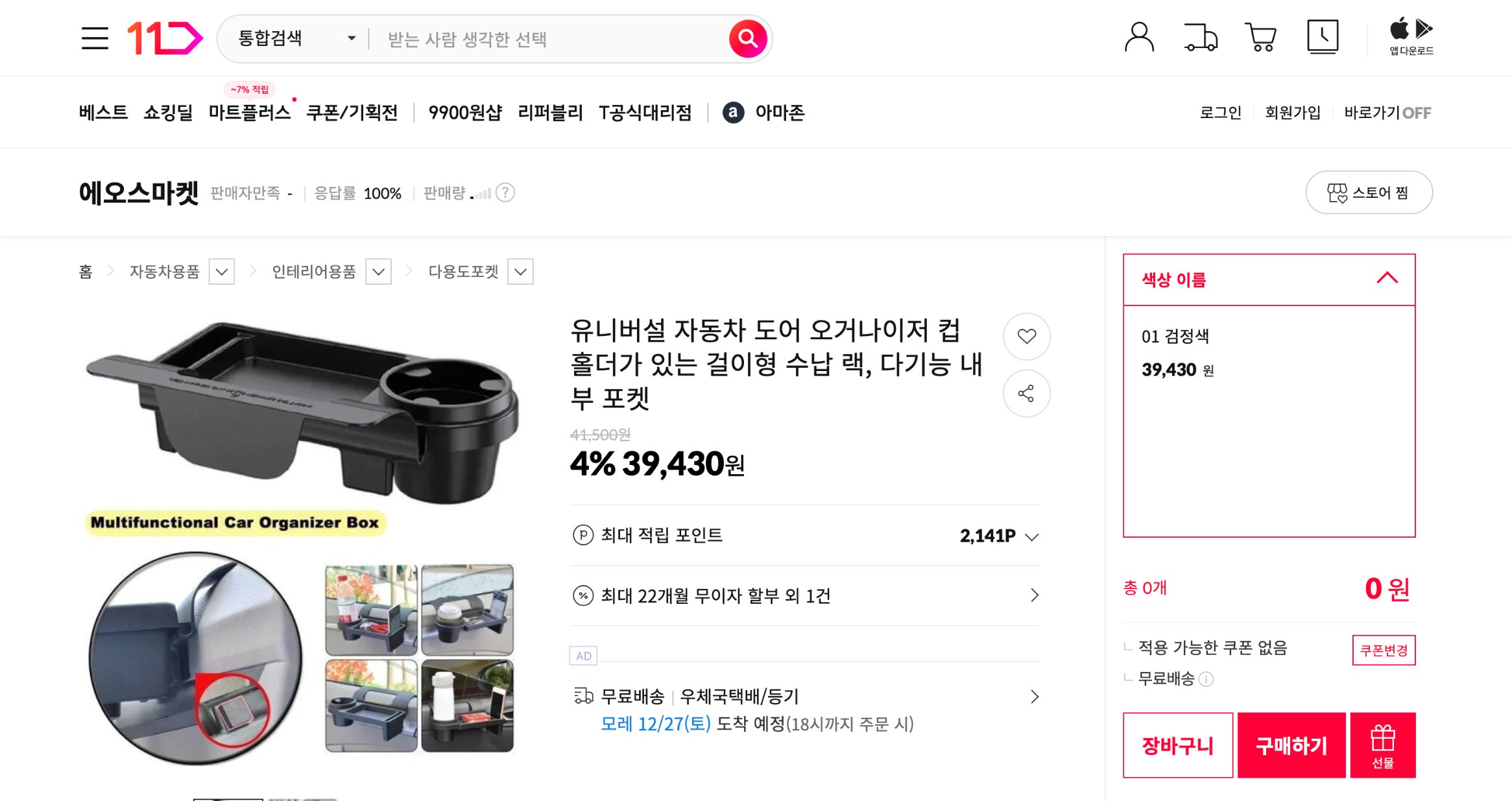
Task: Check delivery tracking via truck icon
Action: click(x=1199, y=38)
